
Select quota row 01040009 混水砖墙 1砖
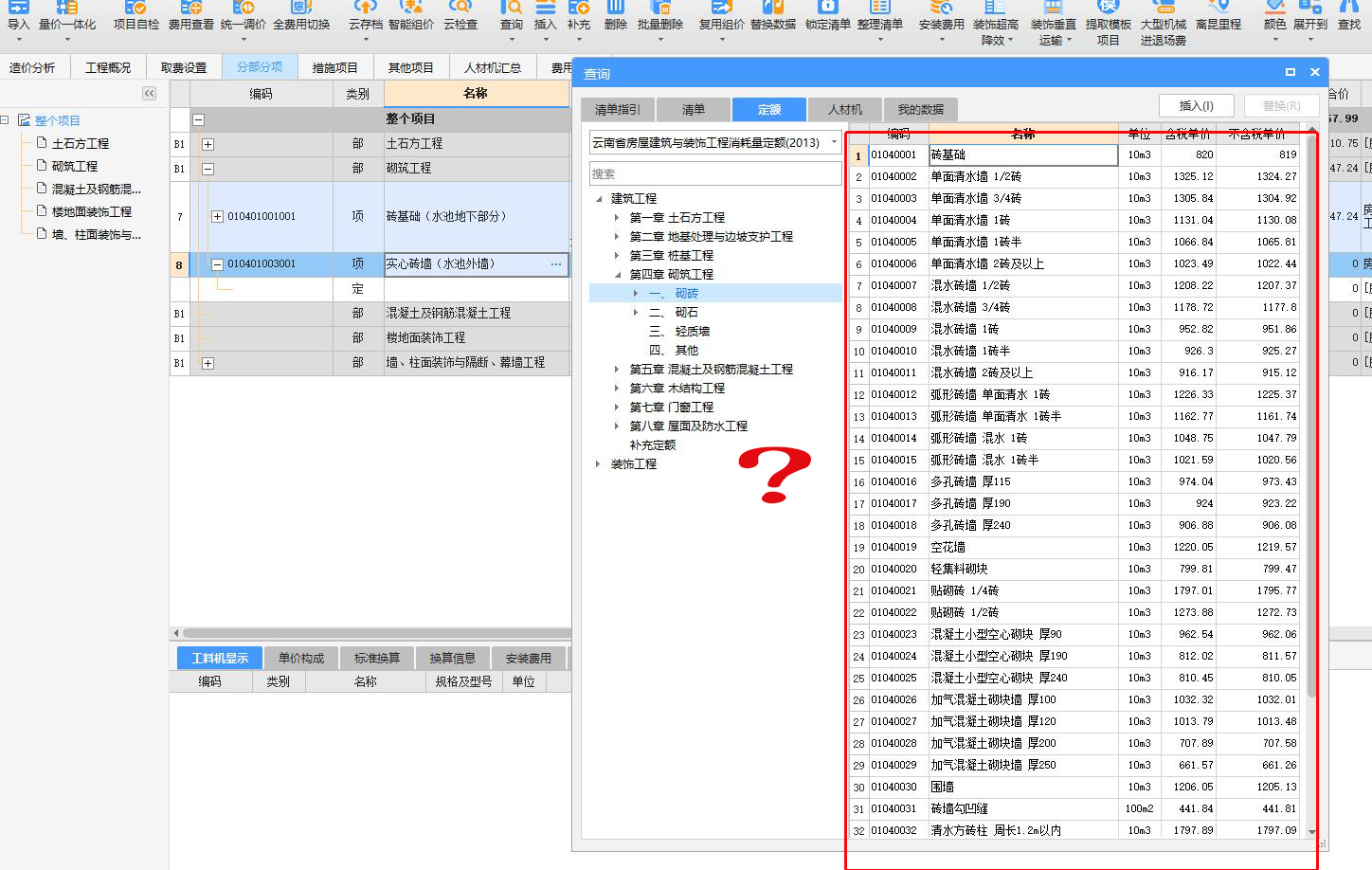pyautogui.click(x=1075, y=329)
